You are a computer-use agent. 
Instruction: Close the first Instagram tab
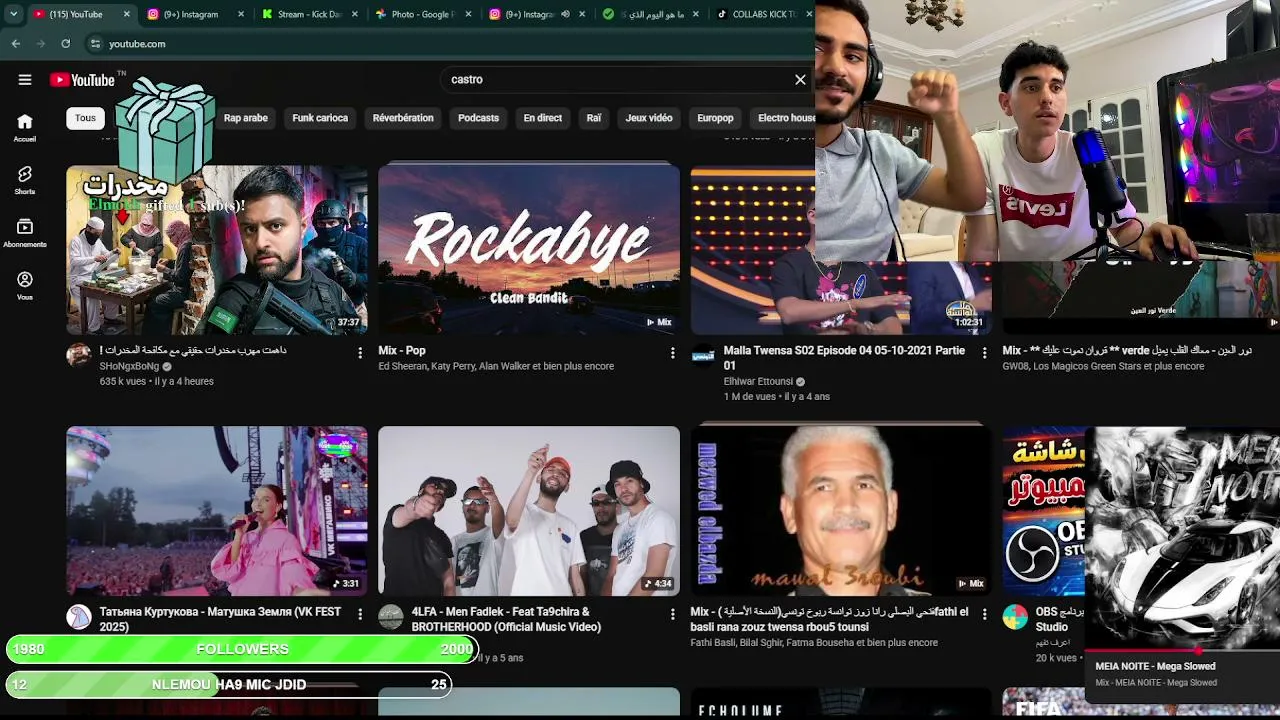coord(242,14)
